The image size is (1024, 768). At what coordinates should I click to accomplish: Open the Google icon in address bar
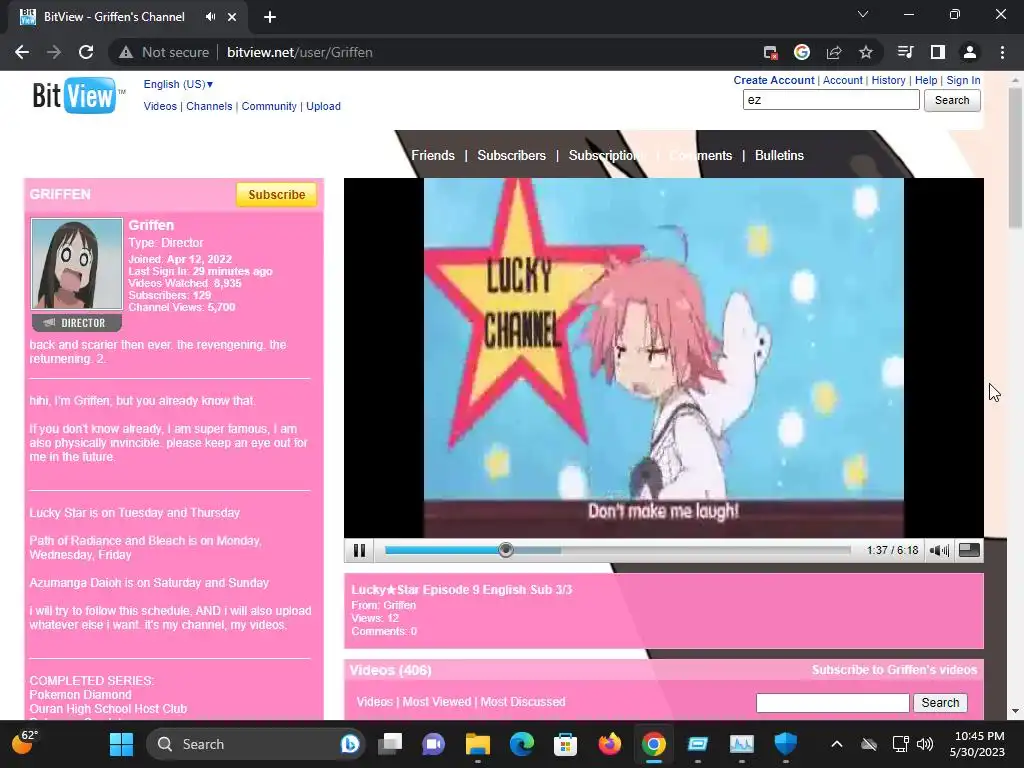(x=802, y=52)
